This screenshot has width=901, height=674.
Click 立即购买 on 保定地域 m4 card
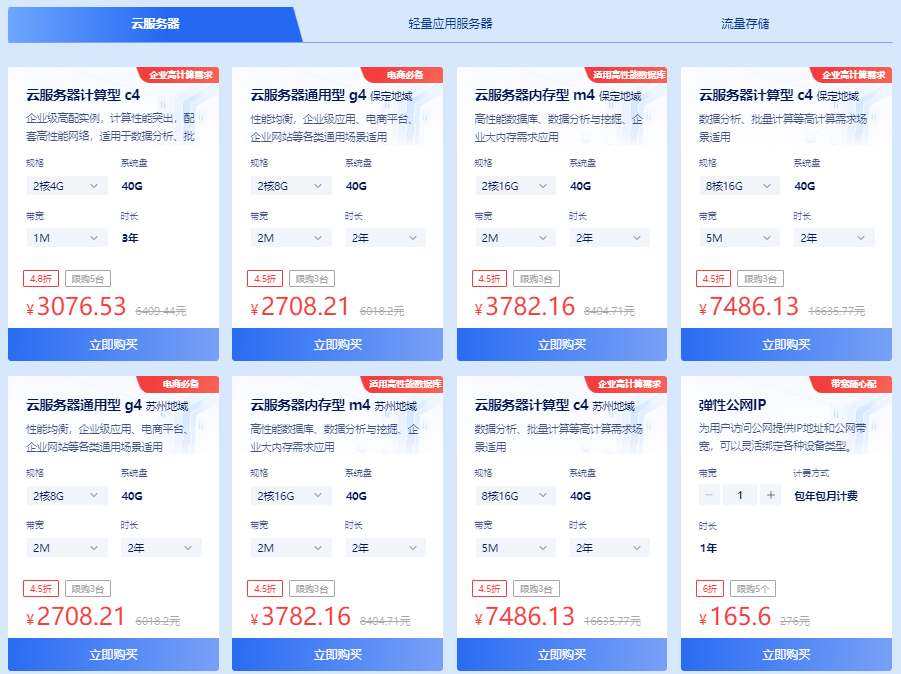562,345
